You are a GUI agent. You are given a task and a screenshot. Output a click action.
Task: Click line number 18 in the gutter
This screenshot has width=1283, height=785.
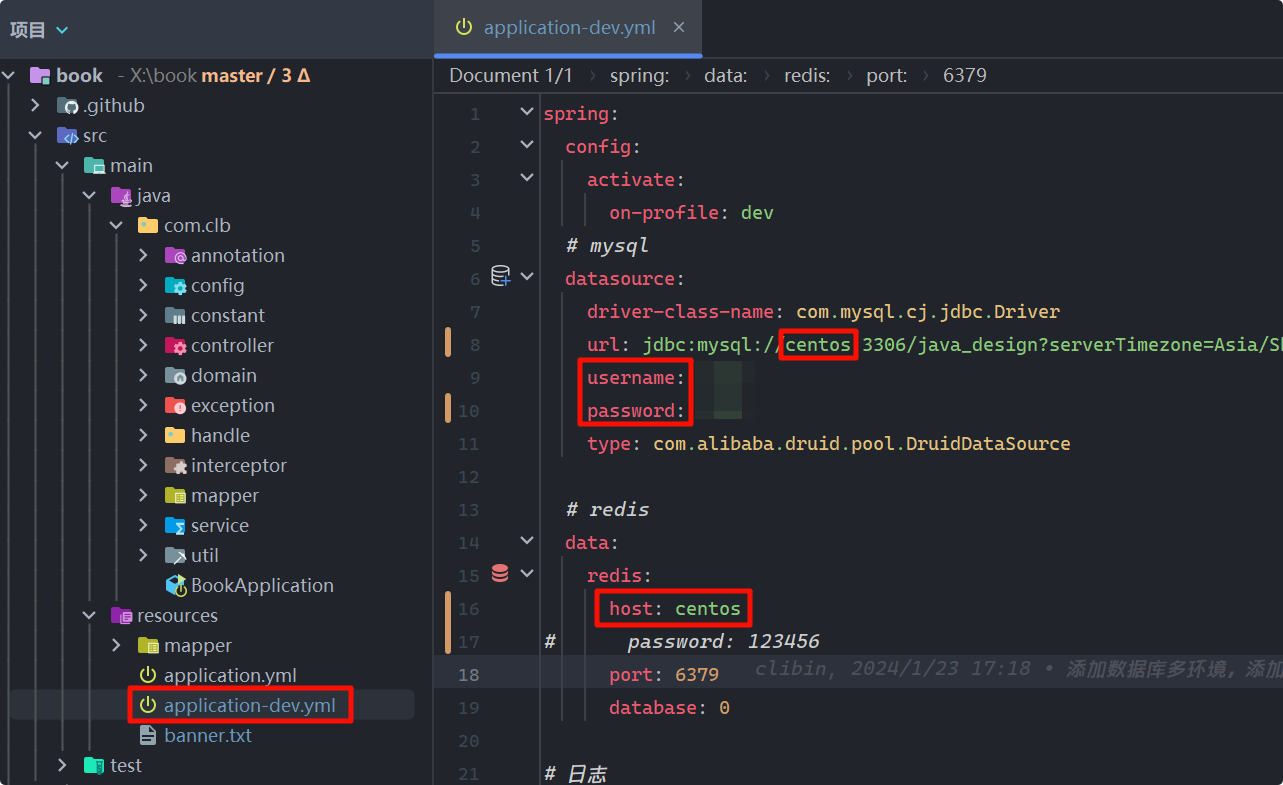click(x=469, y=674)
